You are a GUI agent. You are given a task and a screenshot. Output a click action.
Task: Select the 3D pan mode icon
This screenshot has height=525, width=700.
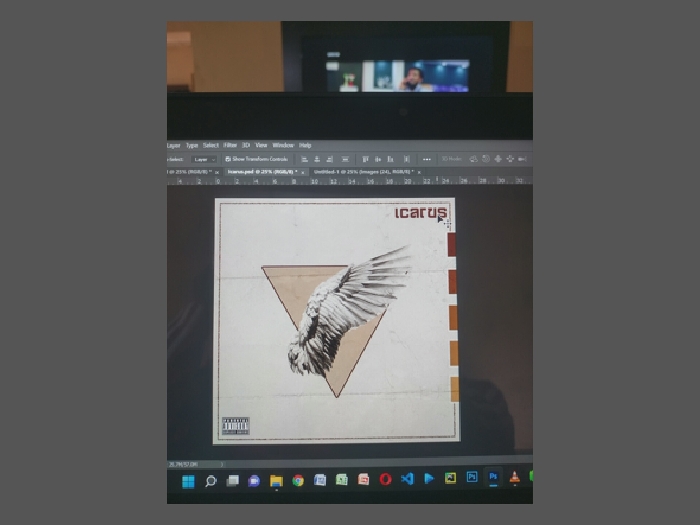click(x=498, y=159)
